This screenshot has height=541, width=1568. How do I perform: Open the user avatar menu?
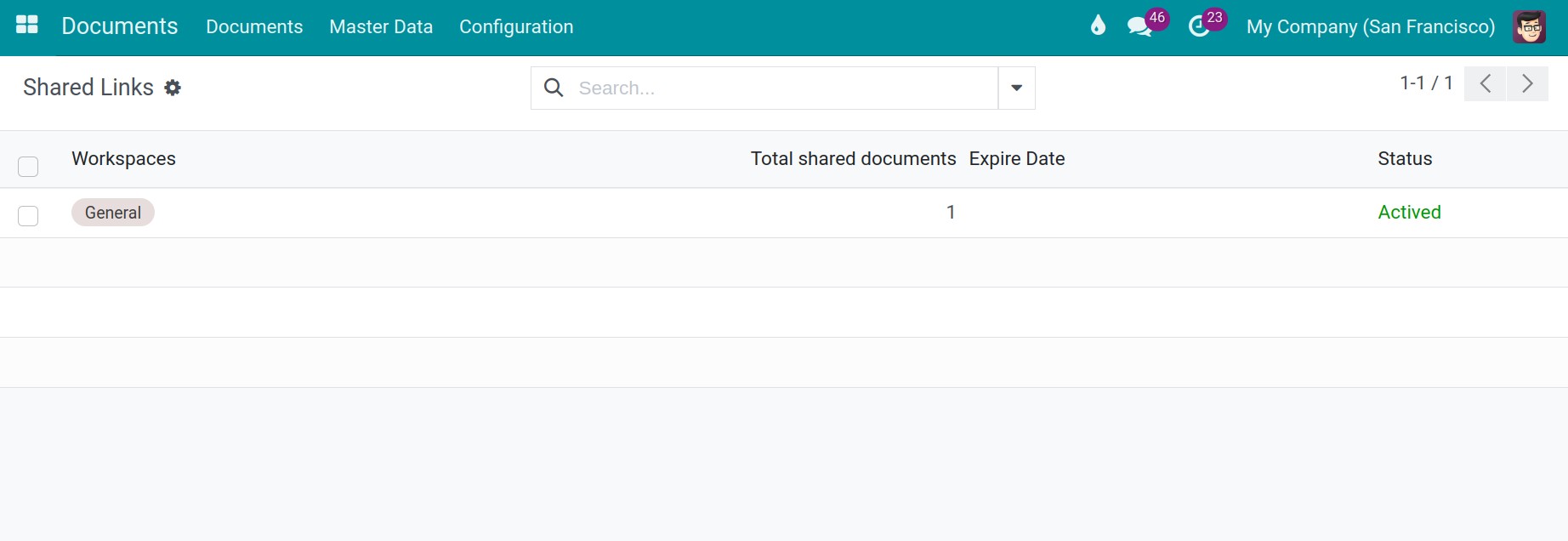point(1529,26)
